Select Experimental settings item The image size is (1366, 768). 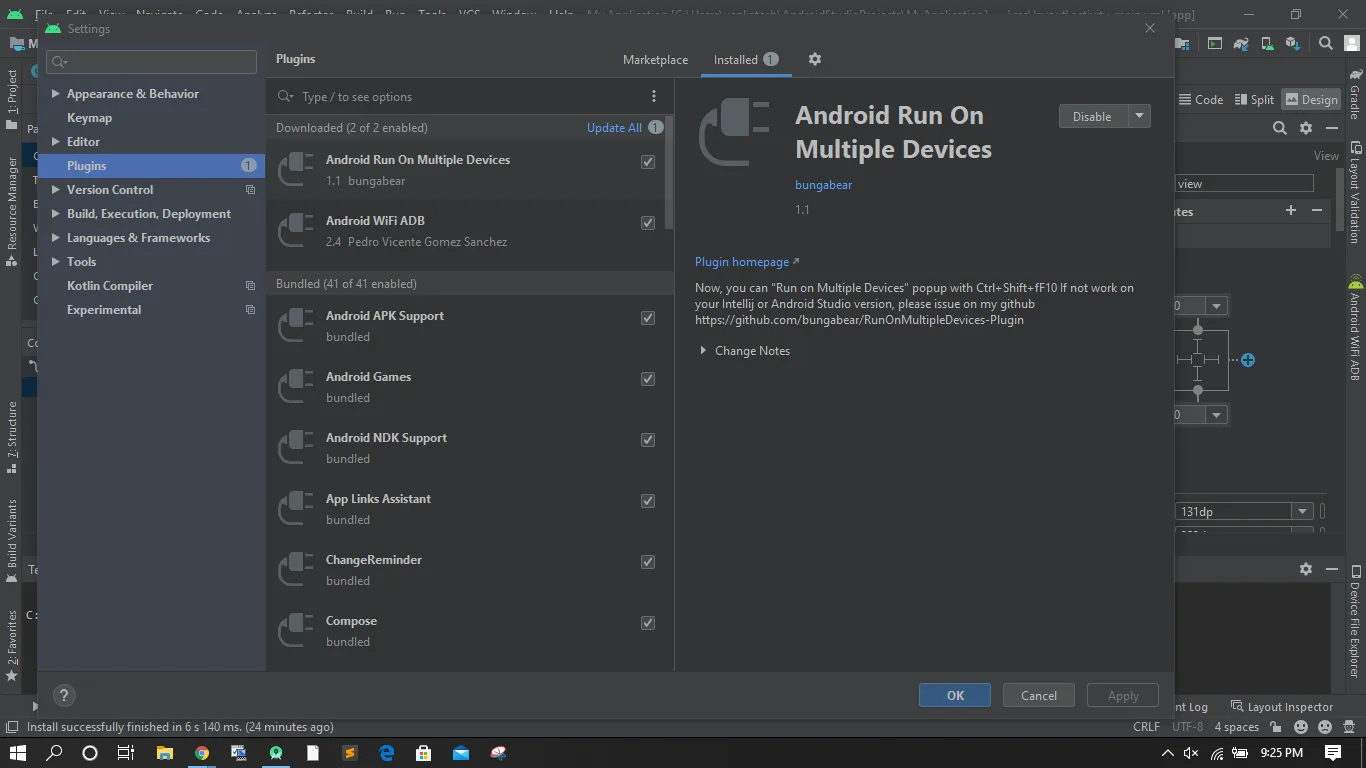(104, 310)
